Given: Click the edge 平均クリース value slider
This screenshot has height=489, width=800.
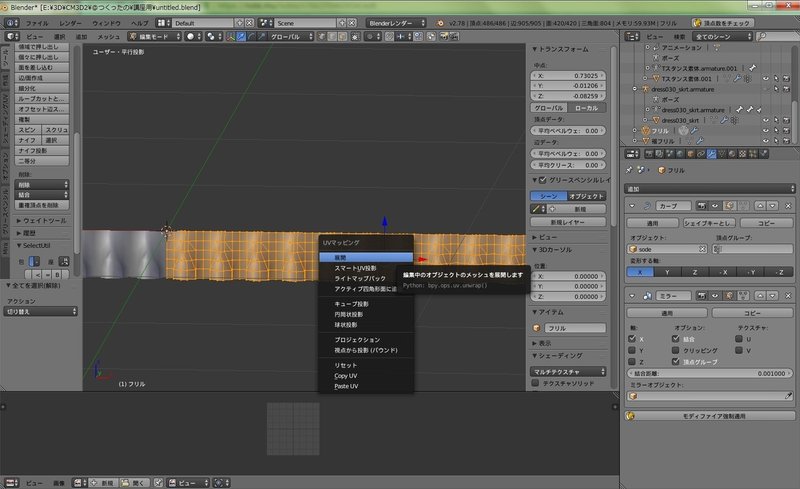Looking at the screenshot, I should (568, 165).
